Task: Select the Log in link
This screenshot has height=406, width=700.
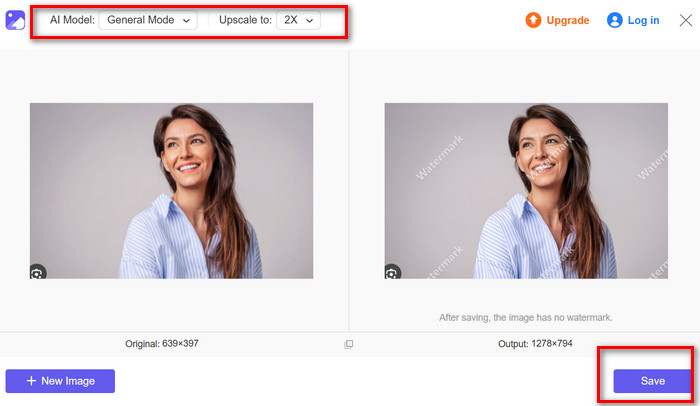Action: tap(643, 20)
